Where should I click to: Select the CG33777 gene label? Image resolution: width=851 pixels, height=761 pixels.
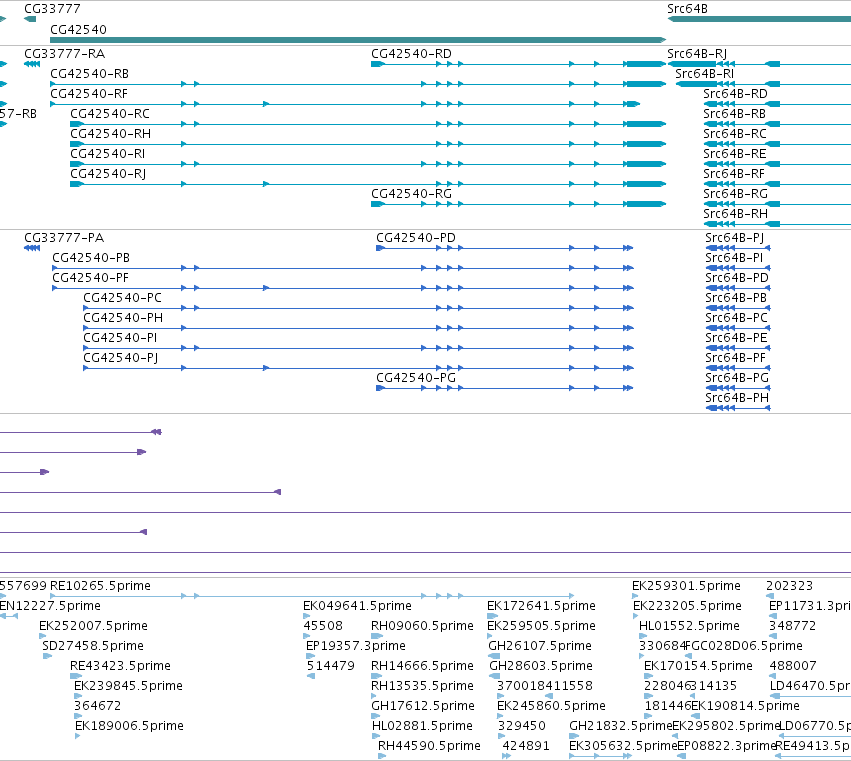(x=52, y=9)
